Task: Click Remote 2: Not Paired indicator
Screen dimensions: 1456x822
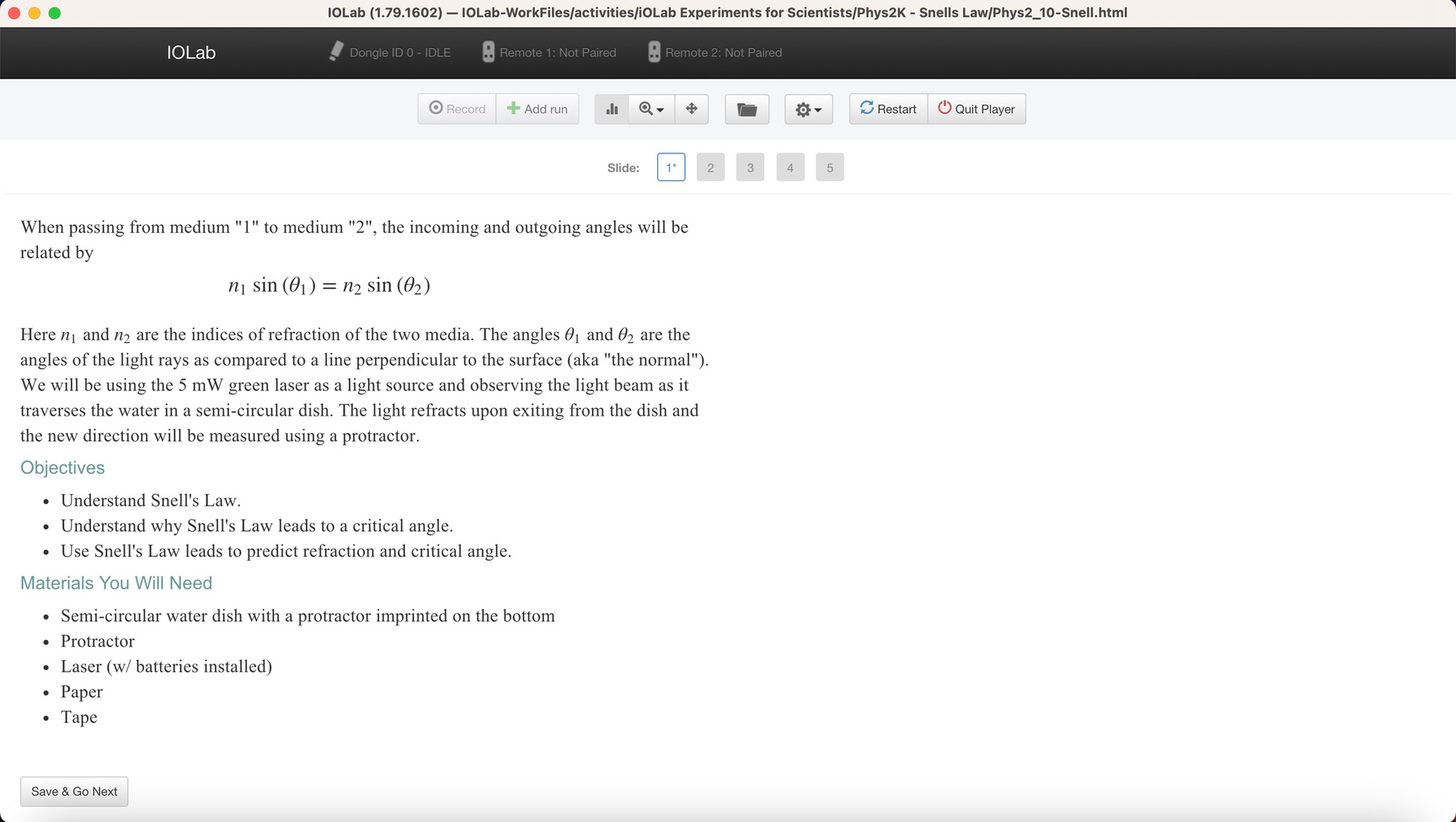Action: point(715,52)
